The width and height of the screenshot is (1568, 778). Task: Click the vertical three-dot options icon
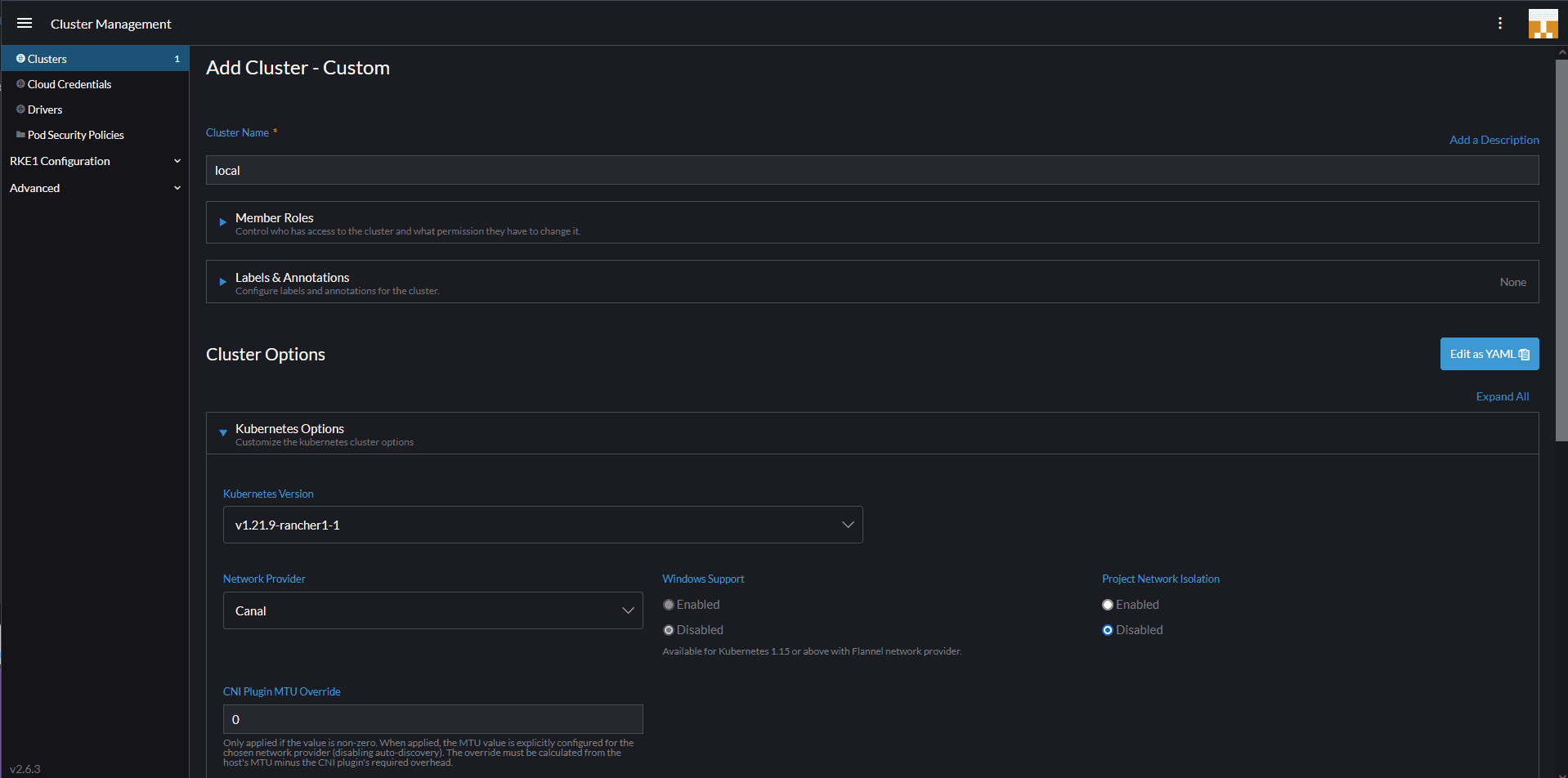[x=1499, y=24]
